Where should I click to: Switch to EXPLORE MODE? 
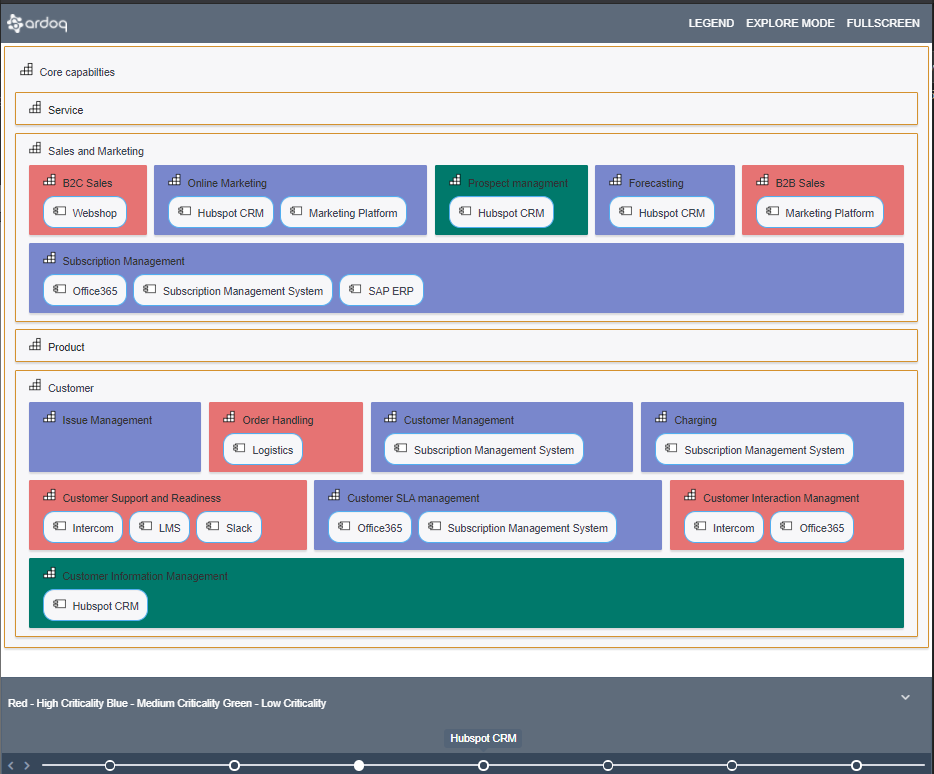click(790, 23)
